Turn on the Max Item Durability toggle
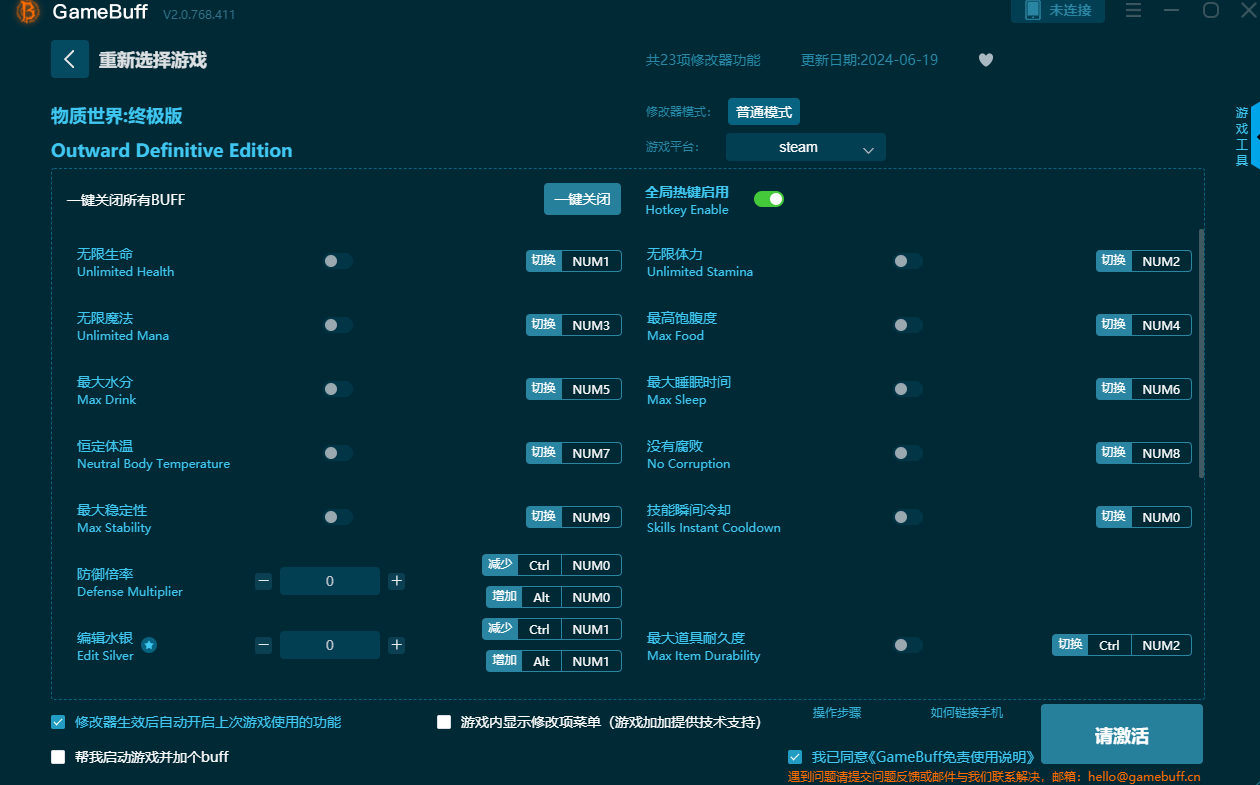 (x=907, y=645)
